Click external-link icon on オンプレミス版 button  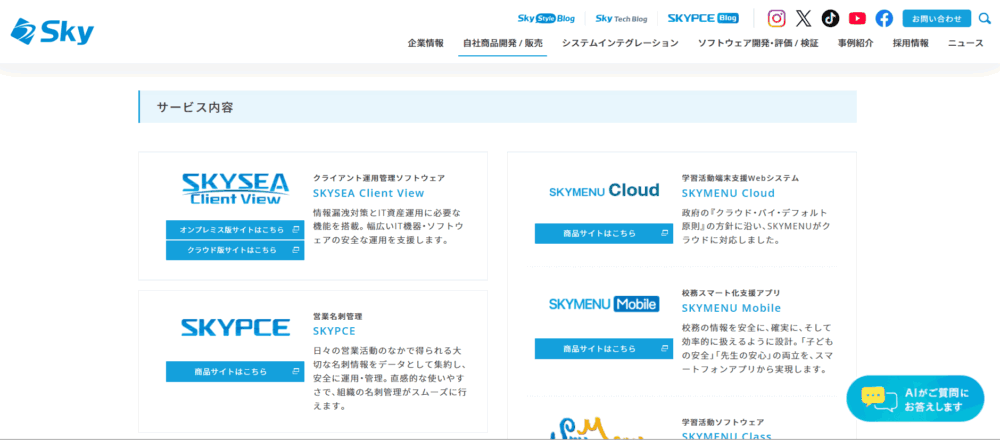295,230
